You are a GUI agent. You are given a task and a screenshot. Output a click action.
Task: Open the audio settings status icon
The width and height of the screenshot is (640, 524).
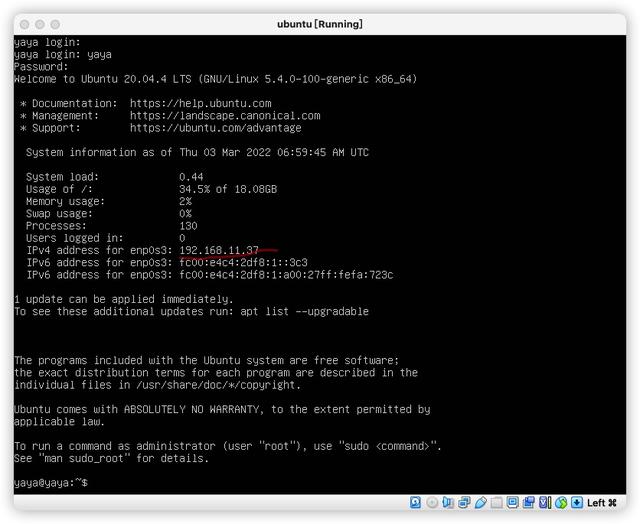[448, 503]
